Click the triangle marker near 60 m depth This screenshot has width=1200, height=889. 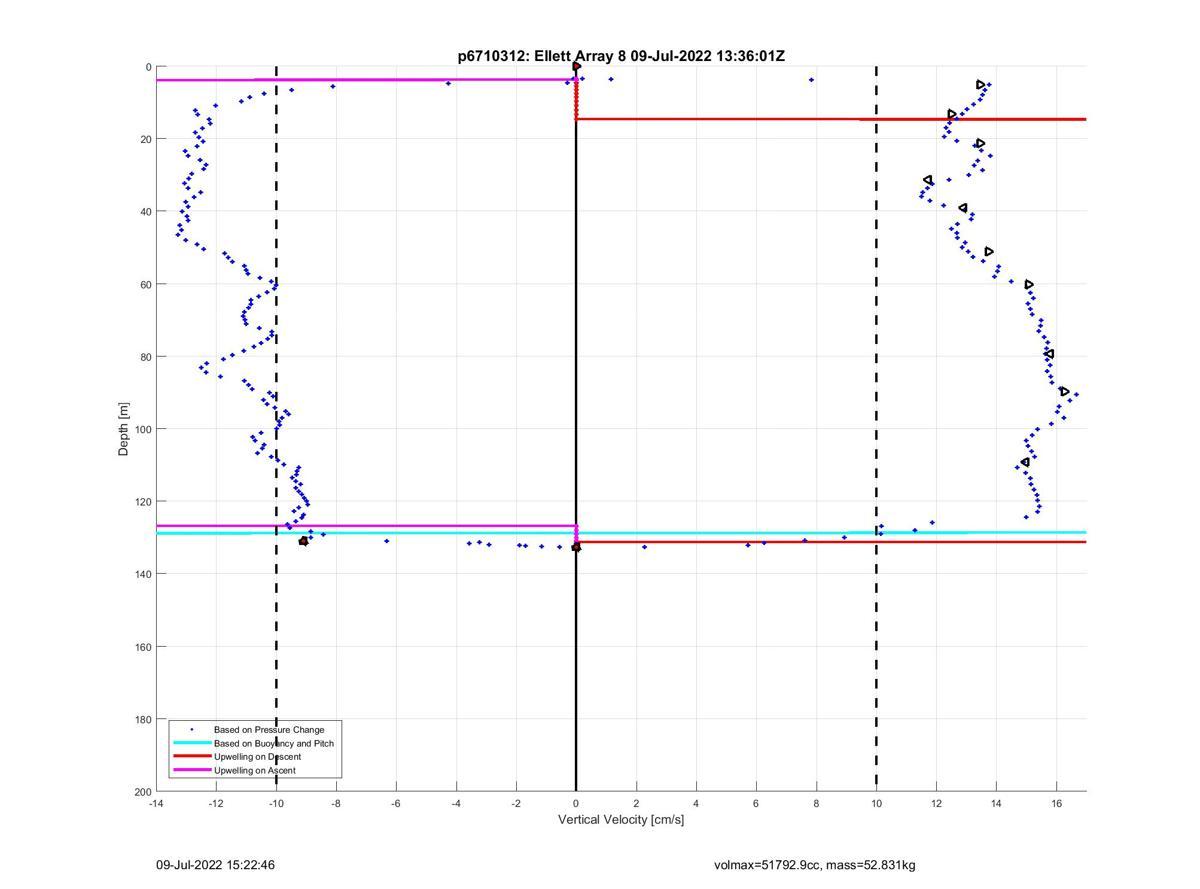pyautogui.click(x=1029, y=285)
